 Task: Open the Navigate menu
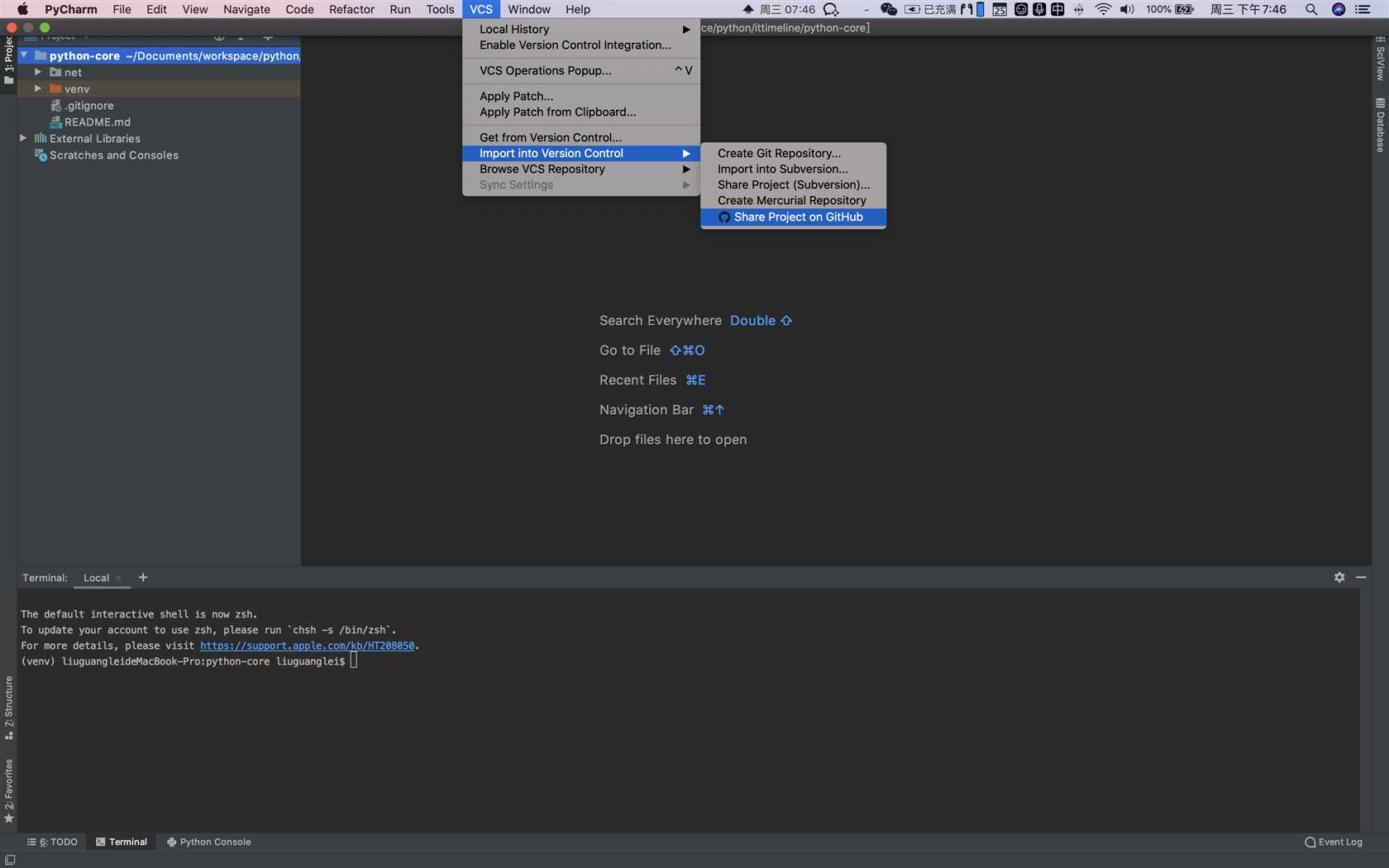pos(246,9)
